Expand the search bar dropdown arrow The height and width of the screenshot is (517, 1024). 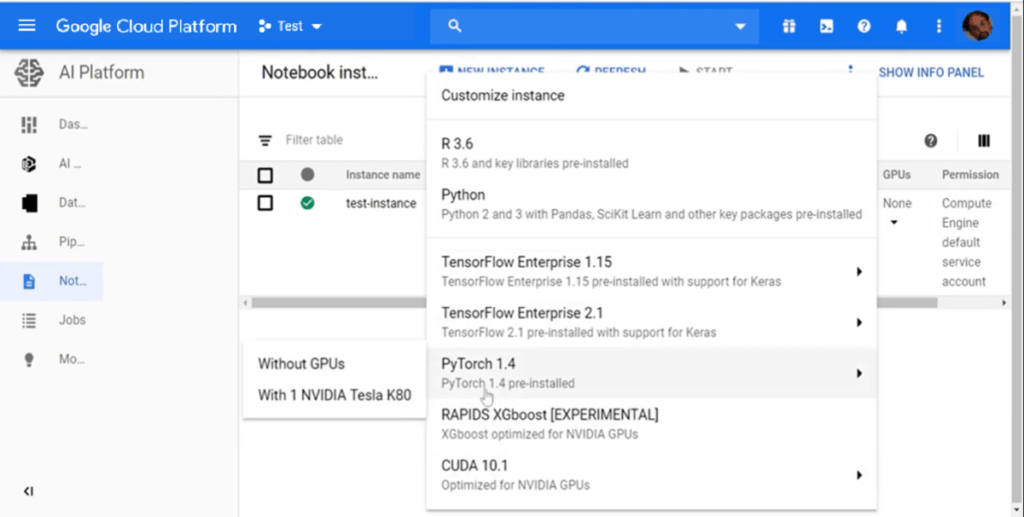(x=740, y=27)
